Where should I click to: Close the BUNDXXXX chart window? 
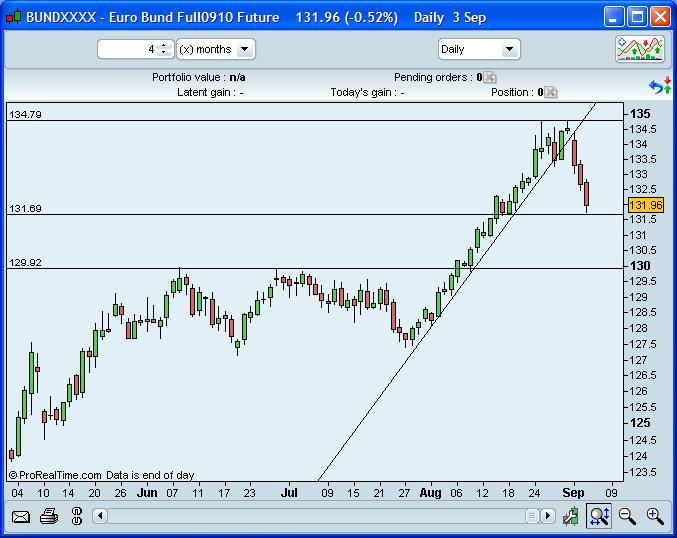click(660, 17)
